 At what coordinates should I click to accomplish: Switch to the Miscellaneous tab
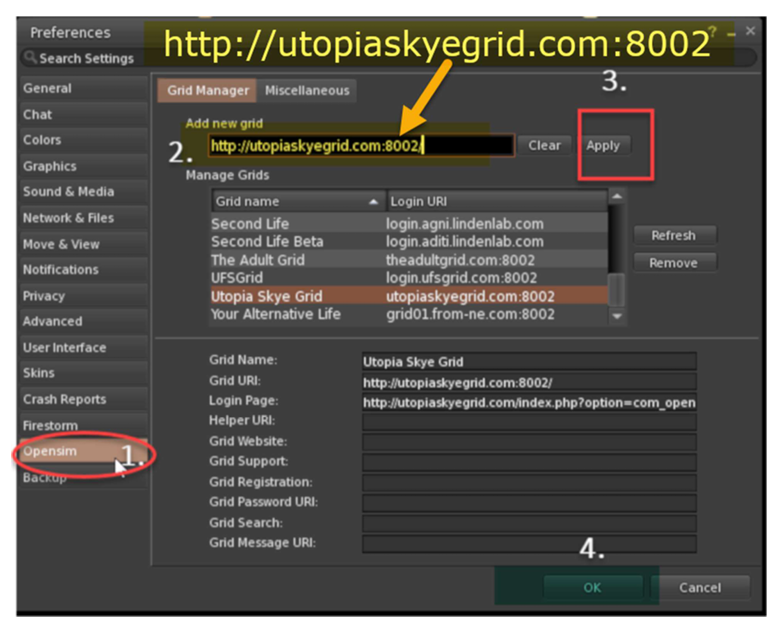pyautogui.click(x=307, y=90)
